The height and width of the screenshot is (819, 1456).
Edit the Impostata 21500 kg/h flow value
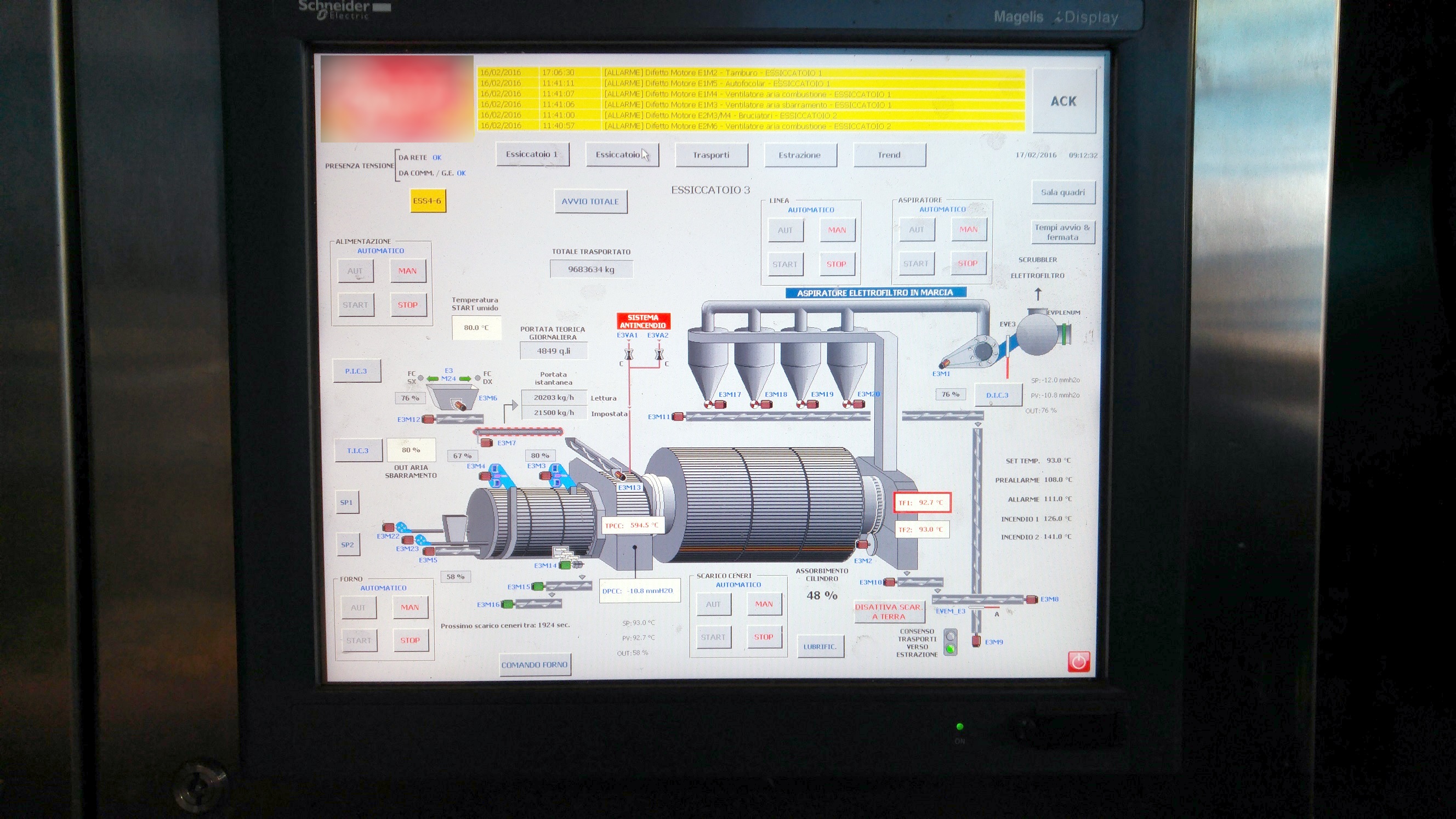coord(554,413)
